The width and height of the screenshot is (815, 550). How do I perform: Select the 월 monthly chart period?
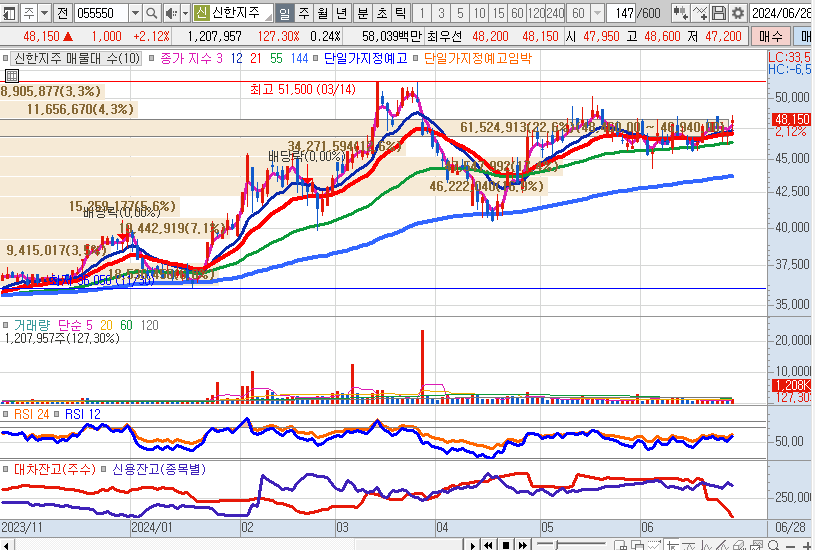322,13
